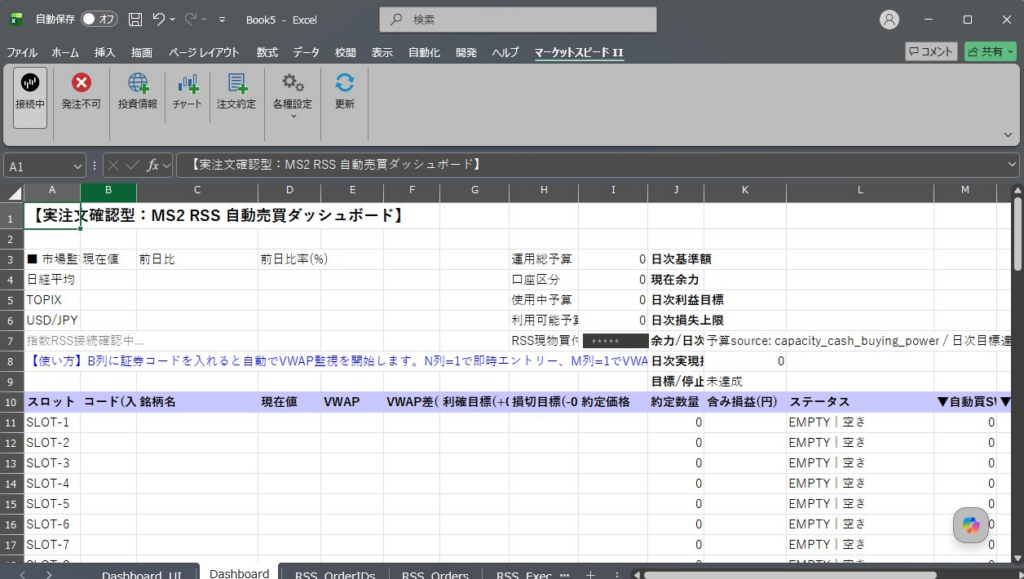Open the redo history dropdown arrow
1024x579 pixels.
[x=204, y=20]
